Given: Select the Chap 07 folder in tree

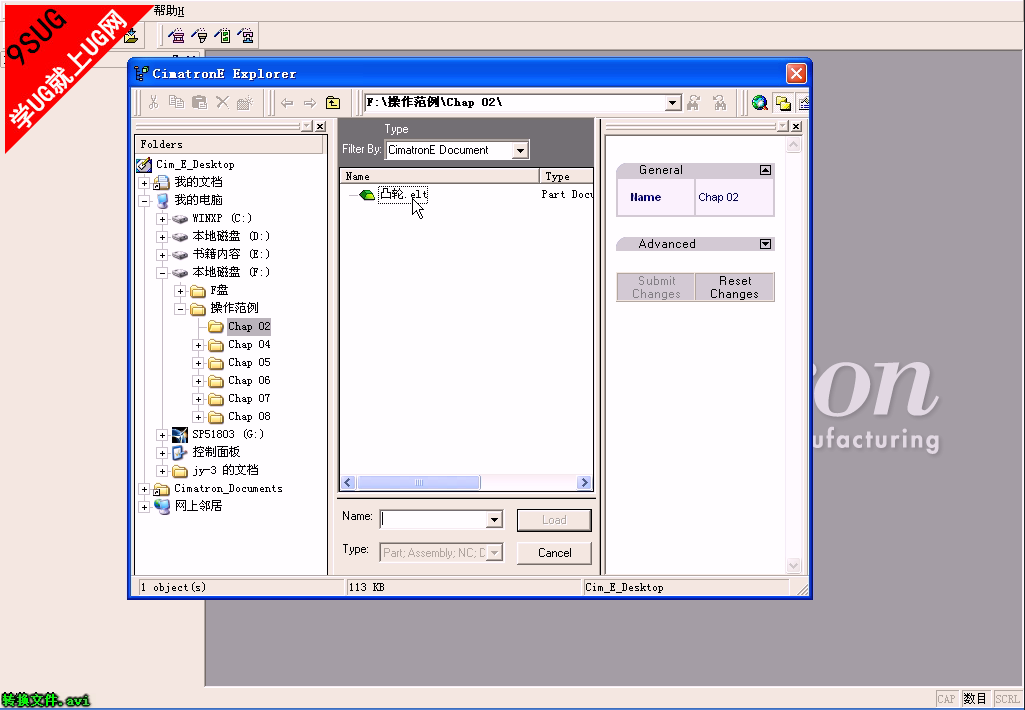Looking at the screenshot, I should point(248,398).
